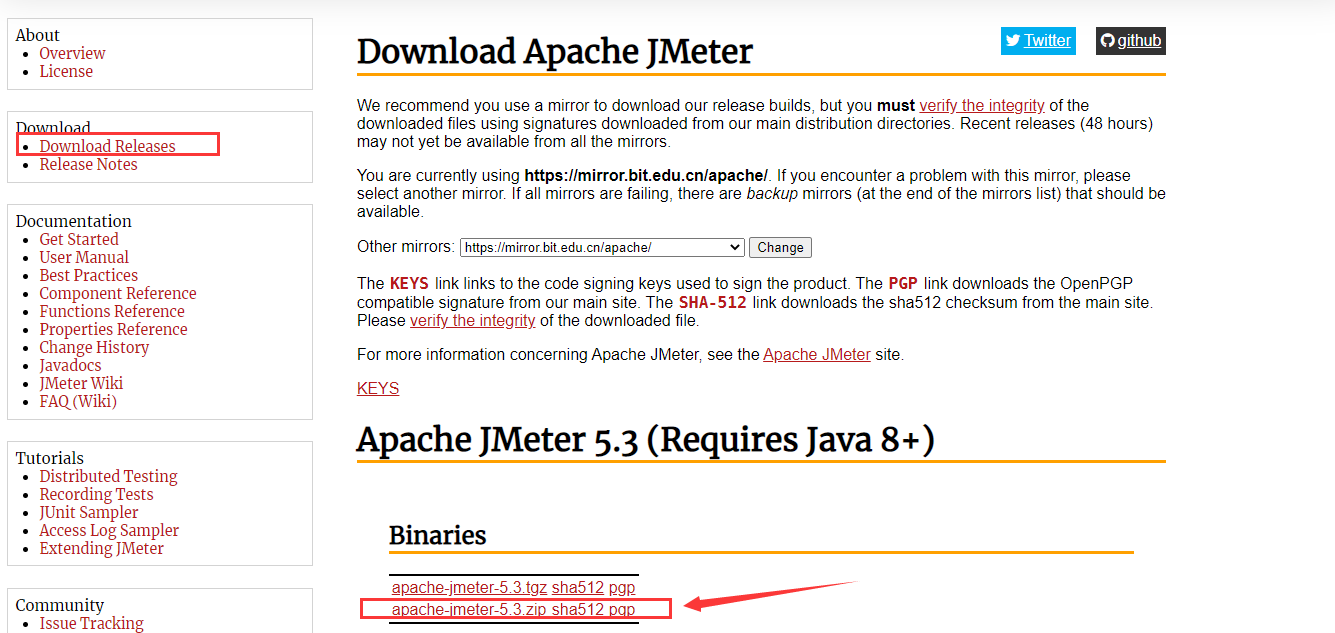Go to the Distributed Testing tutorial
The image size is (1335, 633).
point(108,476)
